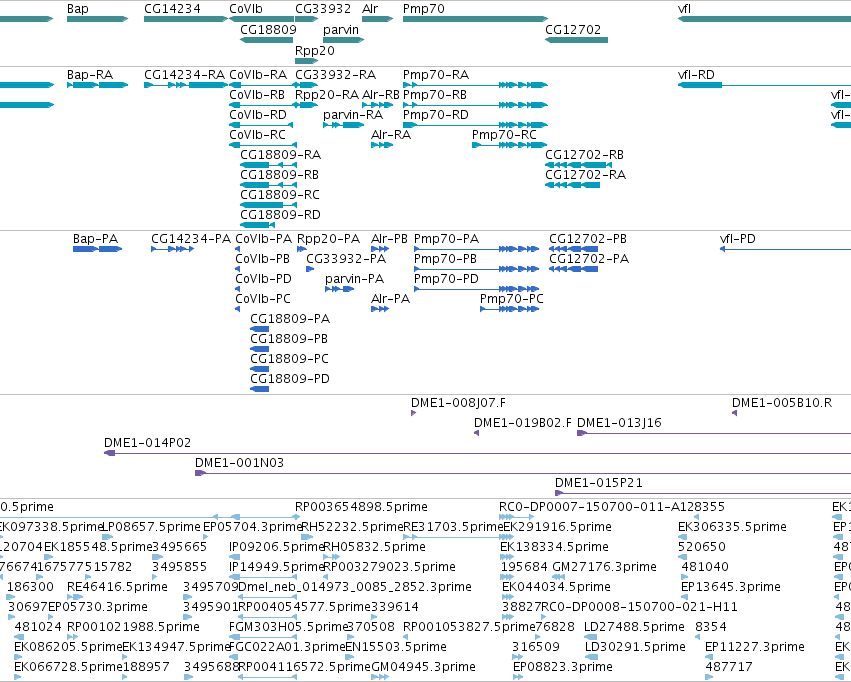Image resolution: width=851 pixels, height=682 pixels.
Task: Click the RP001053827.5prime EST label
Action: coord(469,627)
